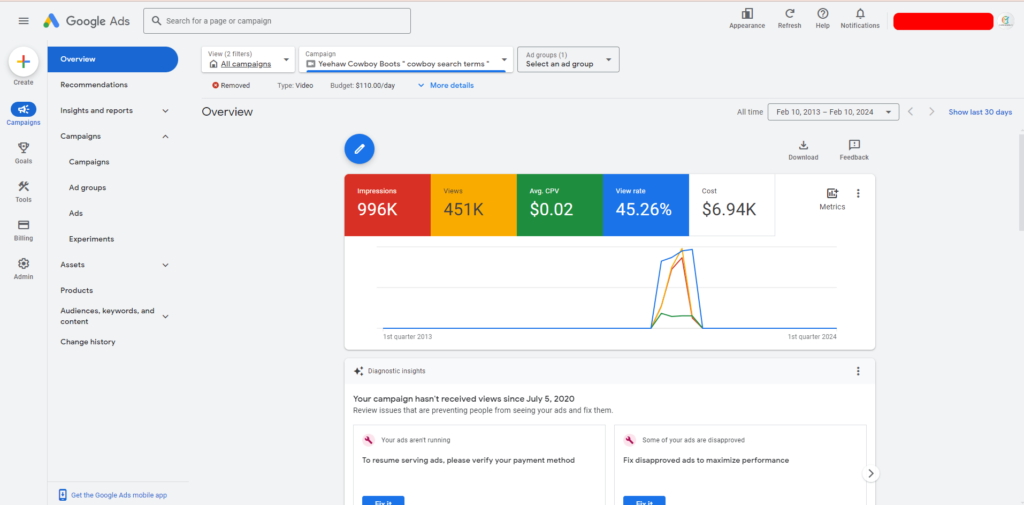Open Ad groups page

[x=88, y=187]
